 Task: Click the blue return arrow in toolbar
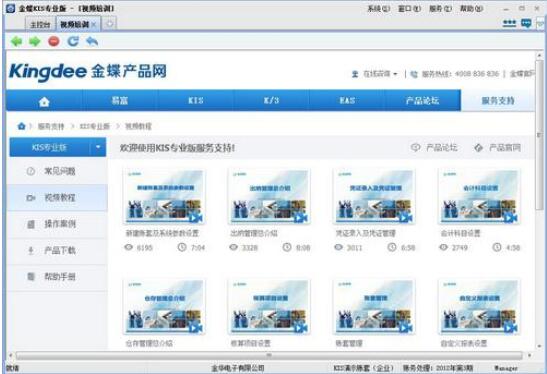[92, 42]
